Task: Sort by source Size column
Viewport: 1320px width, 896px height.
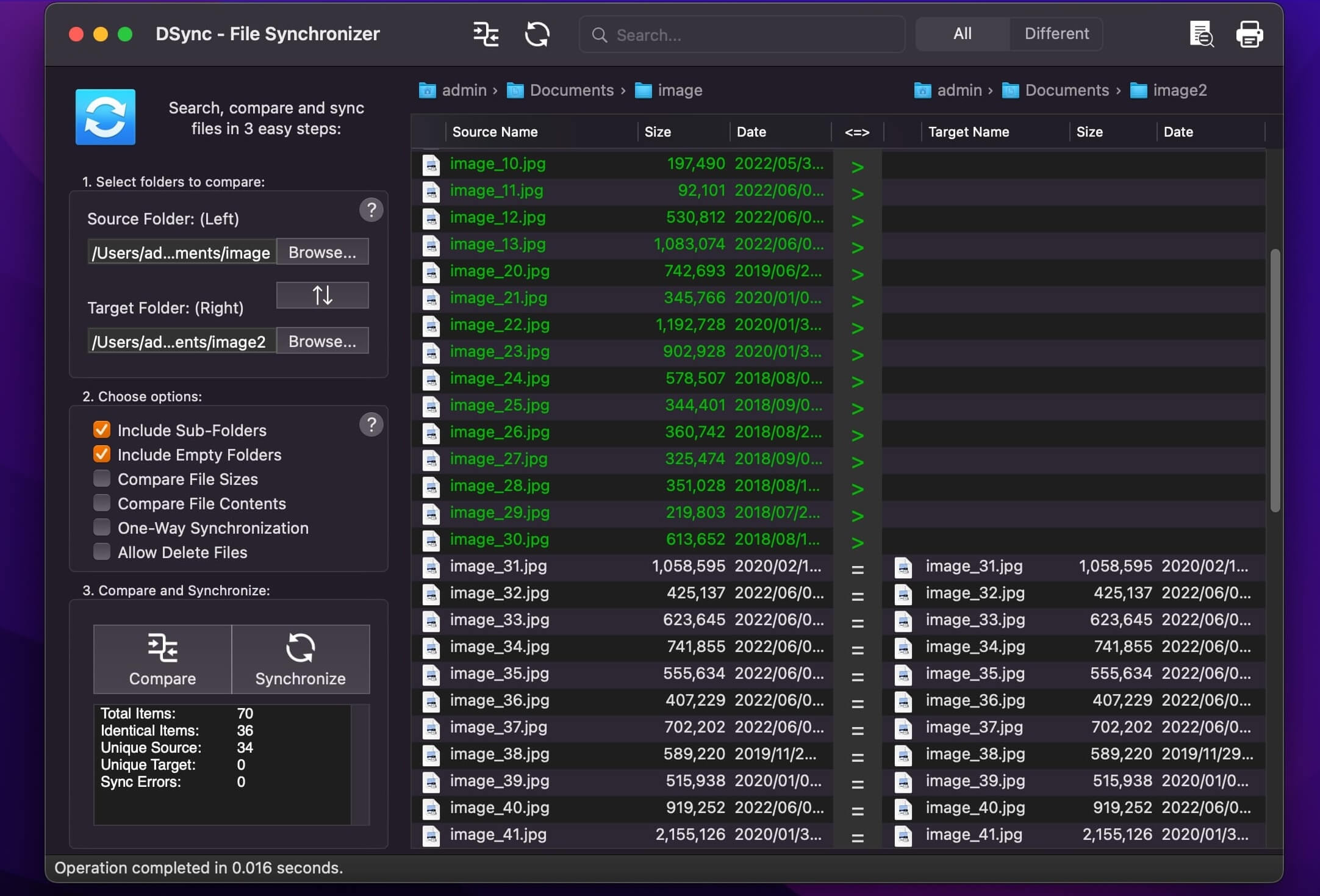Action: pos(684,132)
